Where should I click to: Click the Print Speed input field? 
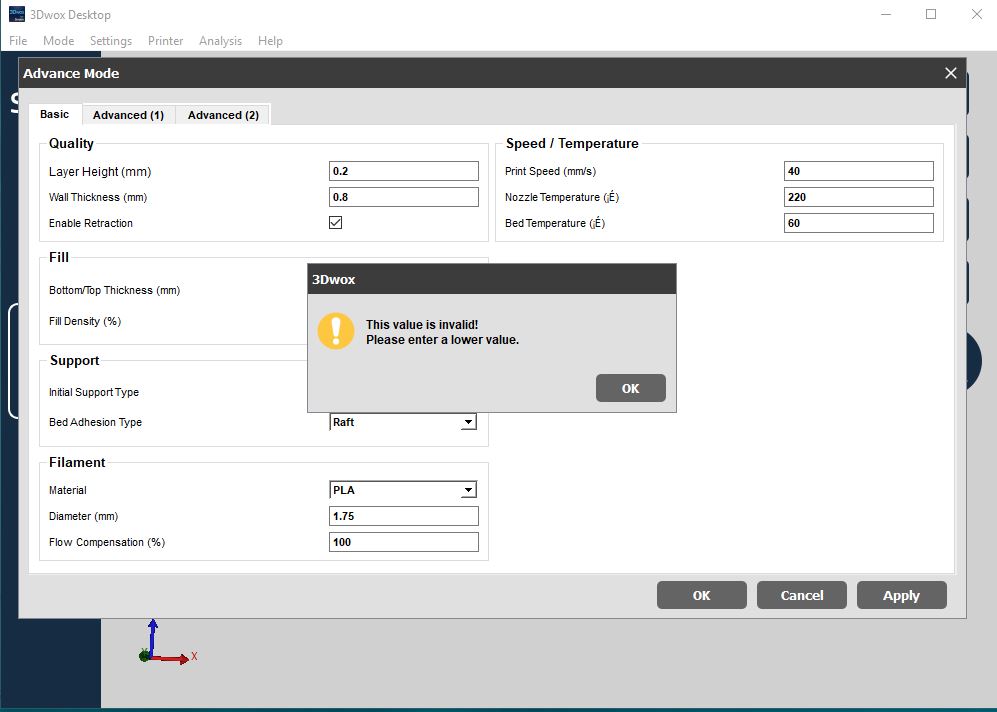click(858, 171)
